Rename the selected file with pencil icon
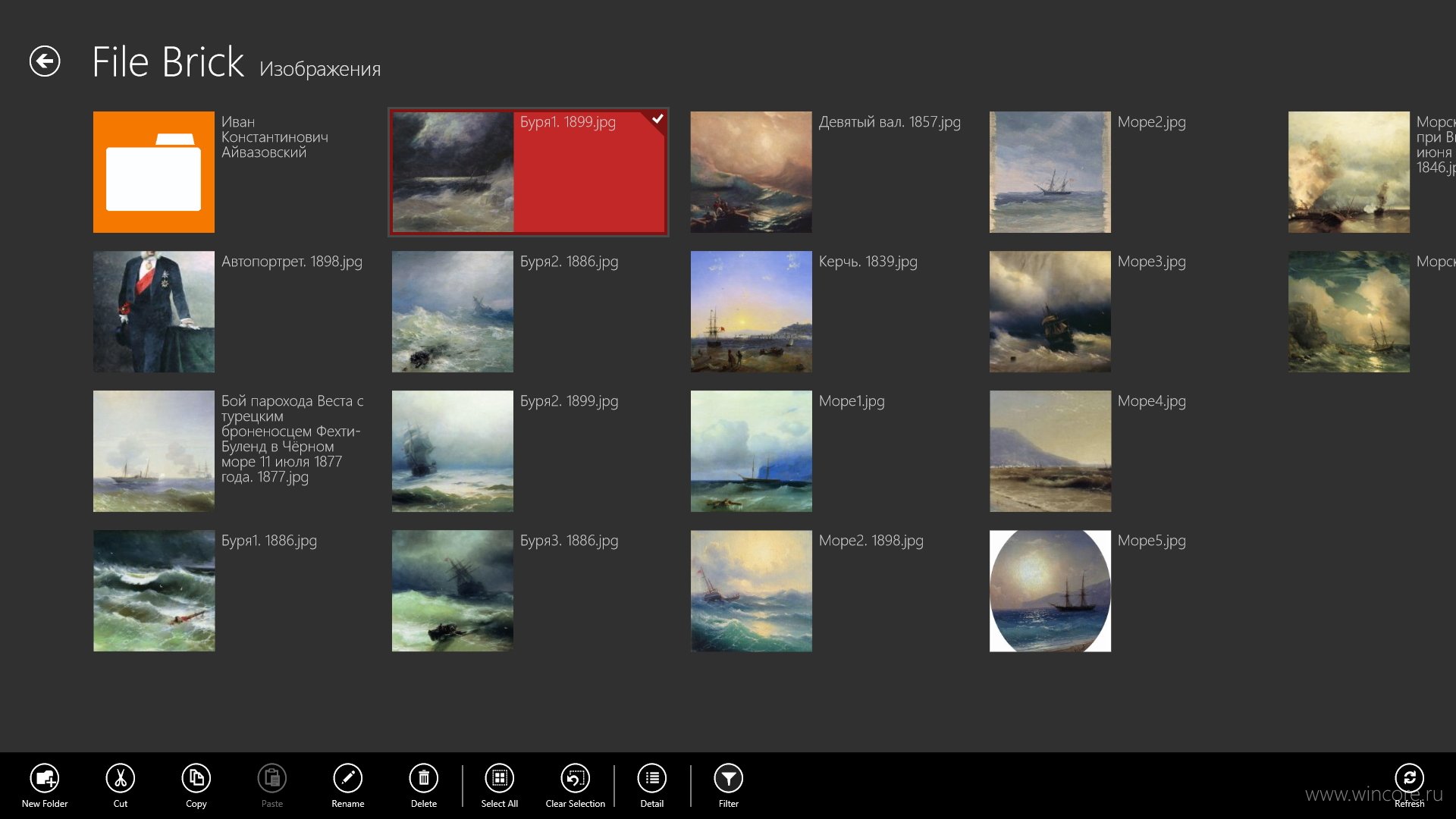1456x819 pixels. point(348,778)
